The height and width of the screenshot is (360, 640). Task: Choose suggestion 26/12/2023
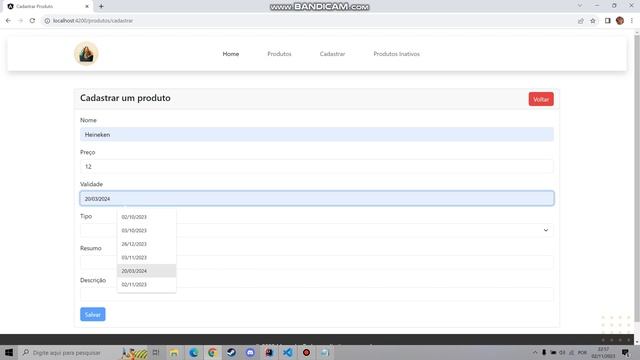tap(147, 244)
